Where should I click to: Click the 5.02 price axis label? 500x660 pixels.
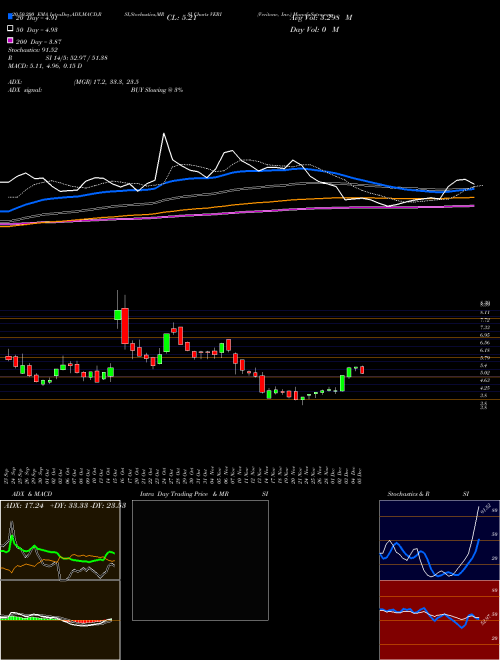pyautogui.click(x=485, y=373)
